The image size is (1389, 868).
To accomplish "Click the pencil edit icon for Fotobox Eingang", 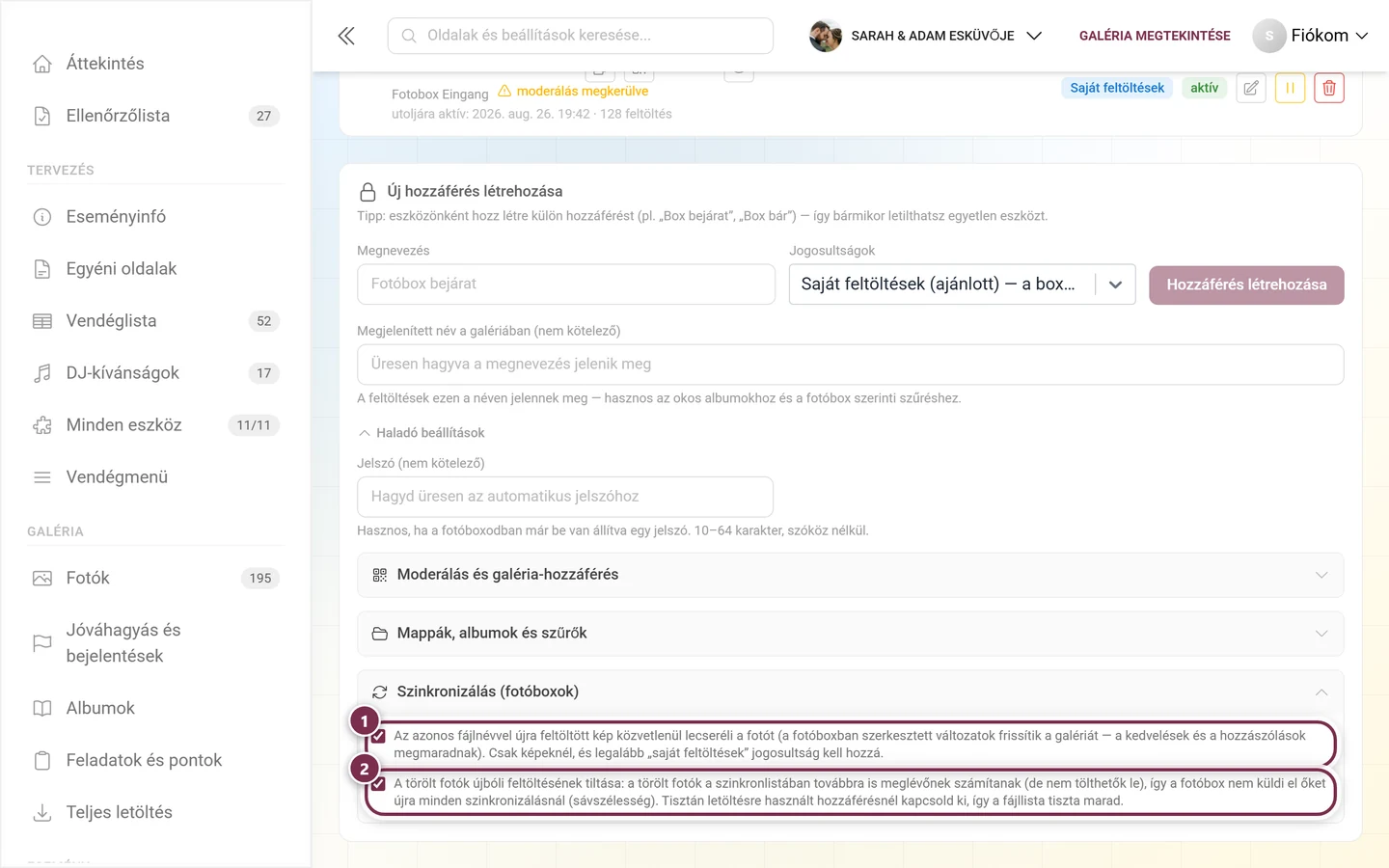I will [x=1251, y=88].
